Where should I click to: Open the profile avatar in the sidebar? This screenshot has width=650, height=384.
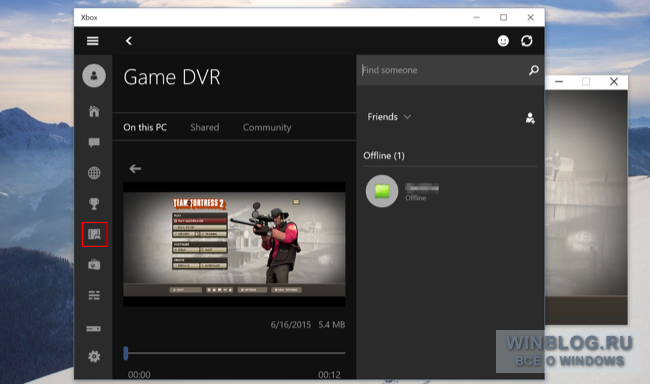pos(94,75)
